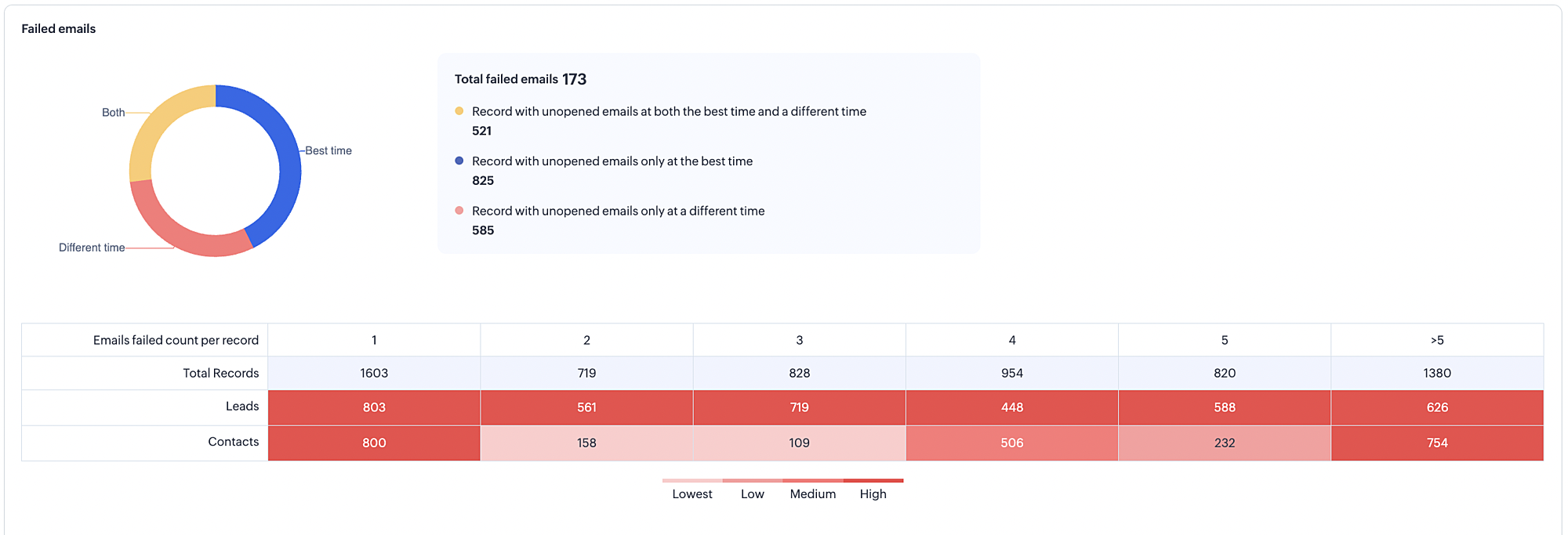Click the Medium heat map legend swatch
Viewport: 1568px width, 535px height.
(x=813, y=481)
